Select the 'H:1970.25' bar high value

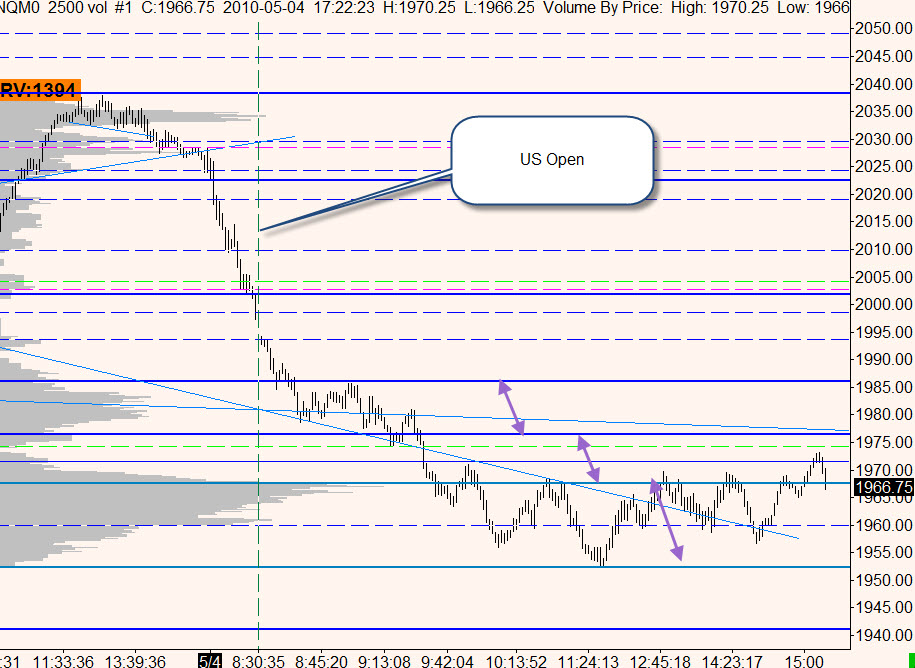click(x=421, y=8)
